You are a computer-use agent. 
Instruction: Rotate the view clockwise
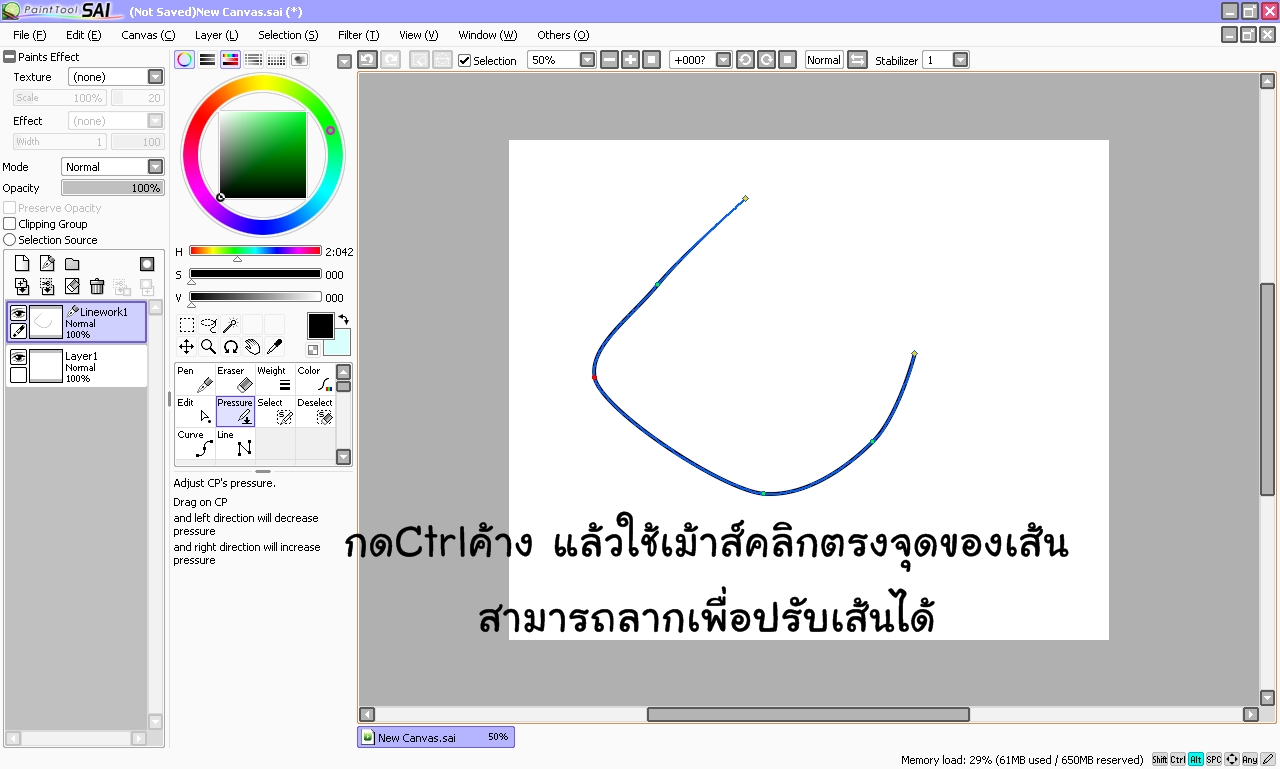(x=766, y=60)
